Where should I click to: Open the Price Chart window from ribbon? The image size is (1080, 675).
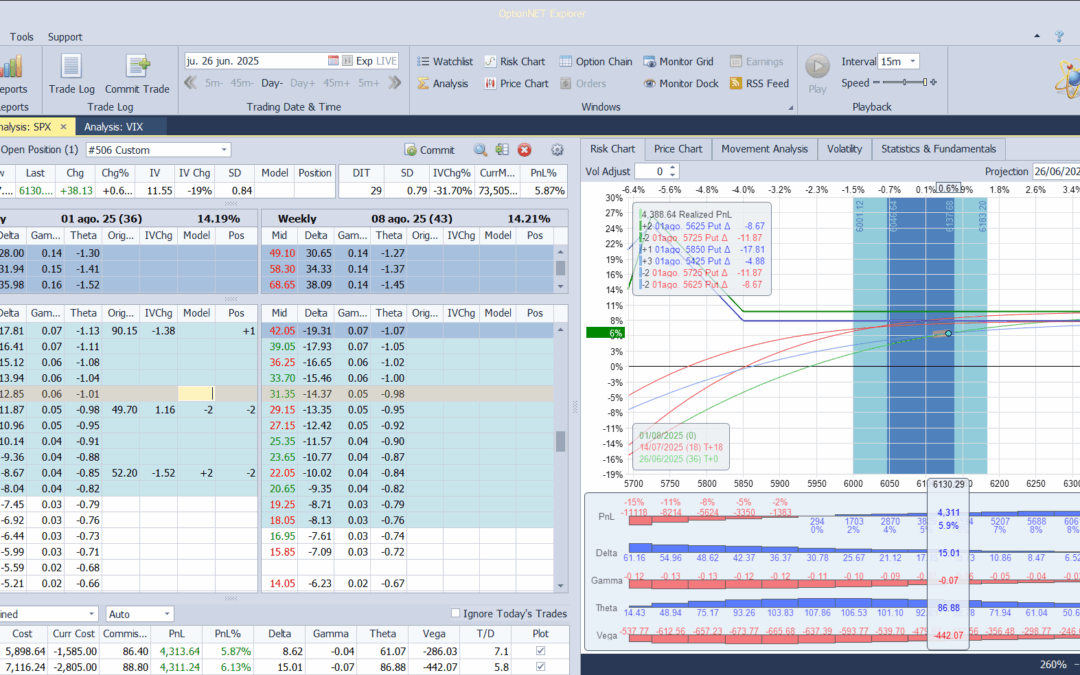coord(517,83)
